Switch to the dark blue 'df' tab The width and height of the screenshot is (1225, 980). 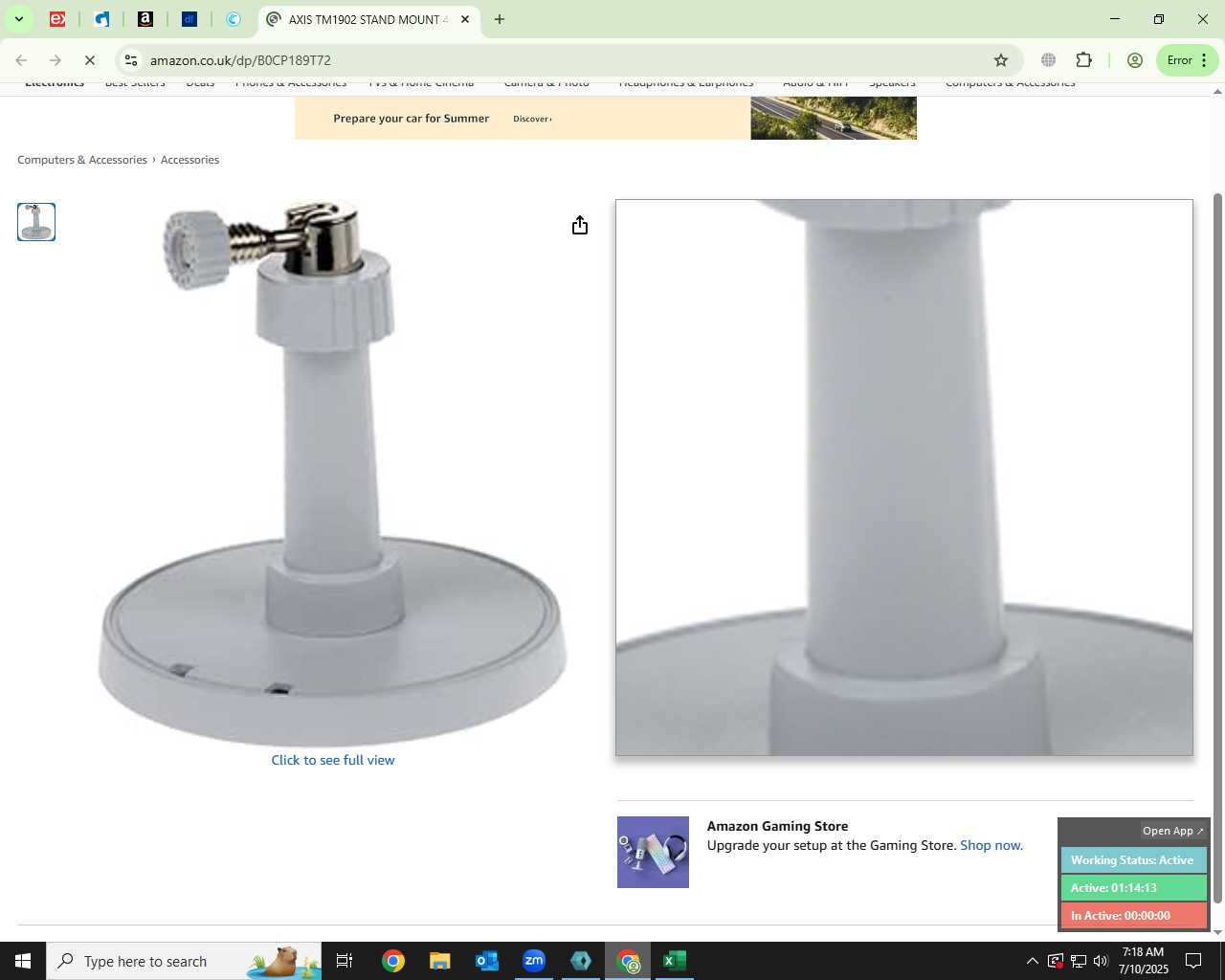pos(189,19)
